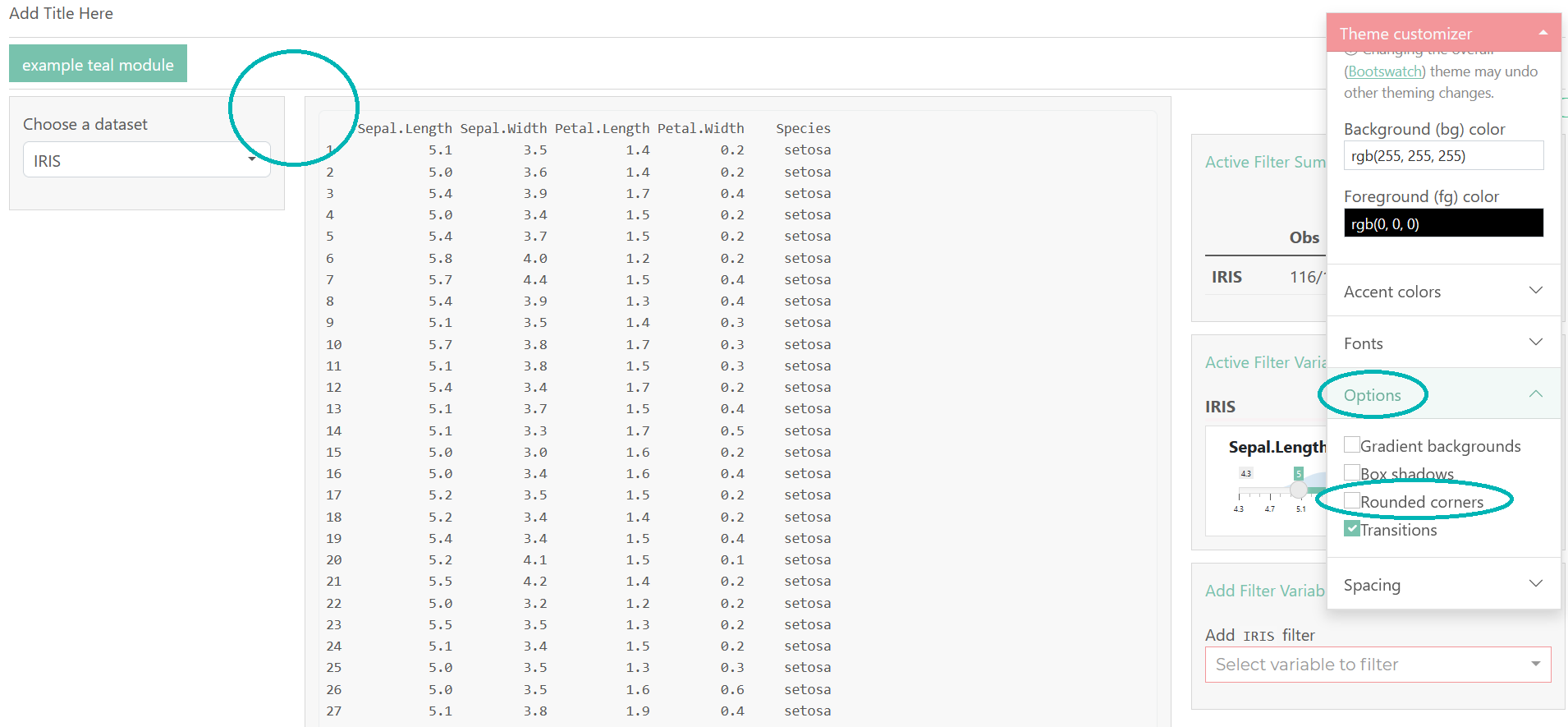
Task: Open the Bootswatch link
Action: 1384,71
